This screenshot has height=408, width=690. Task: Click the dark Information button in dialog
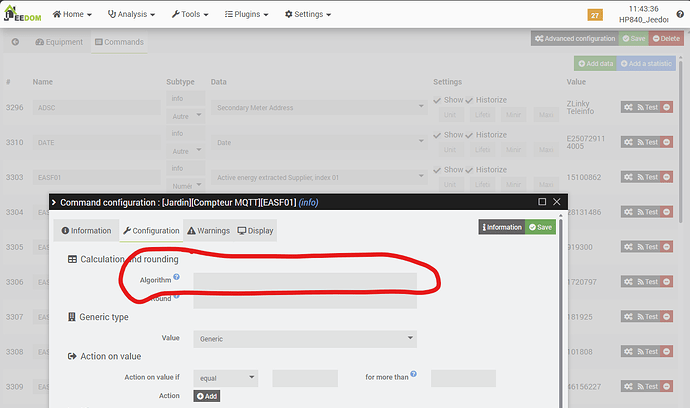[x=502, y=227]
